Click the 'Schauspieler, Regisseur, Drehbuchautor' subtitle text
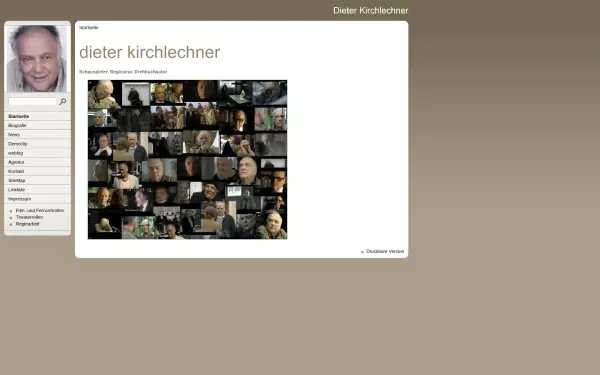The height and width of the screenshot is (375, 600). [123, 72]
